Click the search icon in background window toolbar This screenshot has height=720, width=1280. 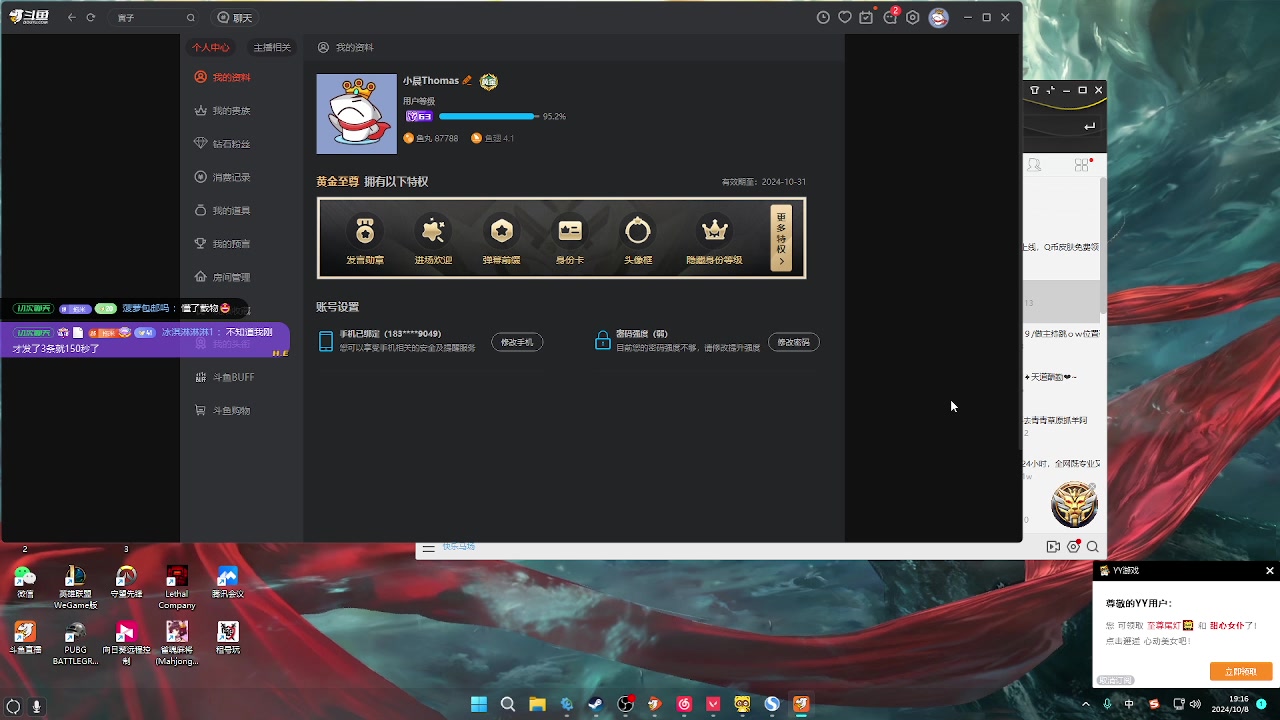[1093, 547]
